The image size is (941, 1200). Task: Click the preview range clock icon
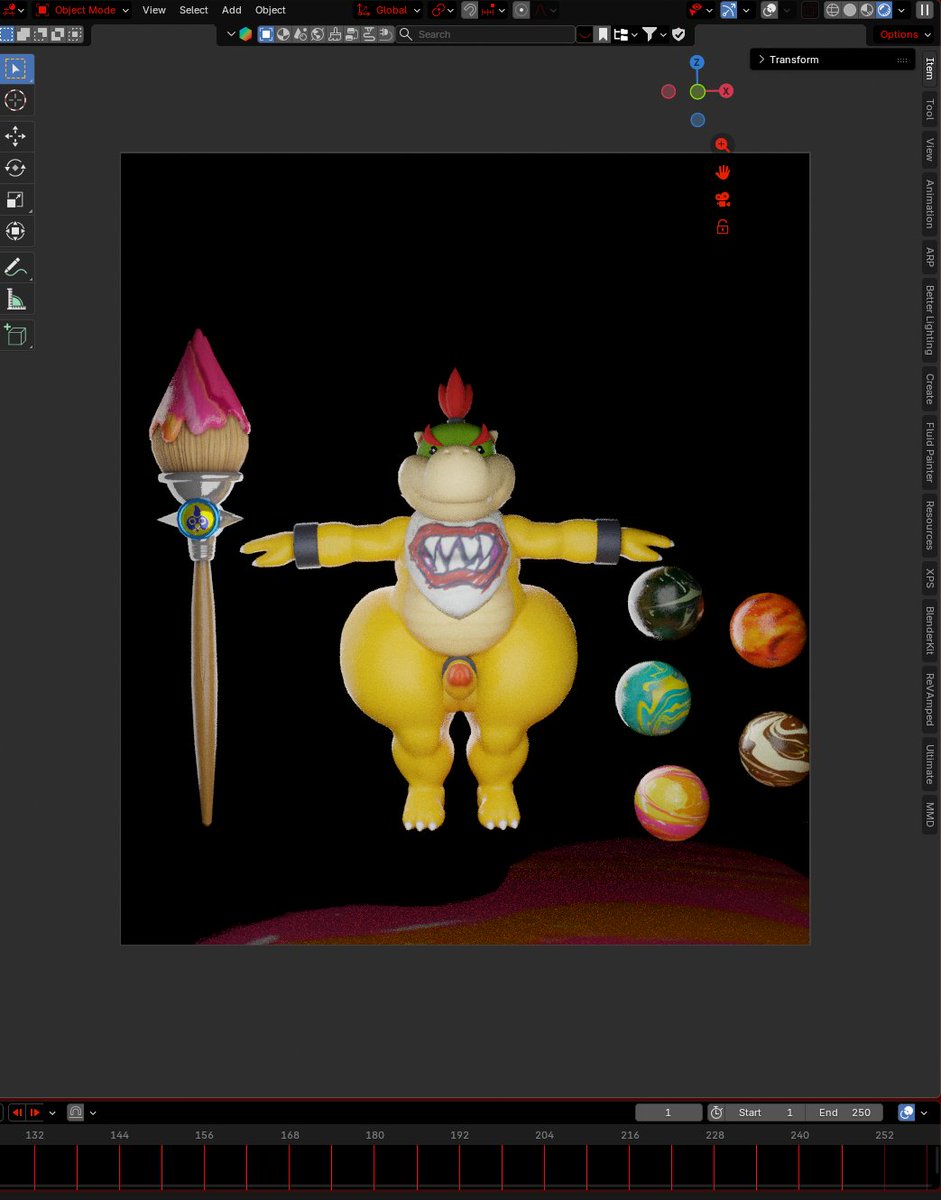tap(716, 1112)
